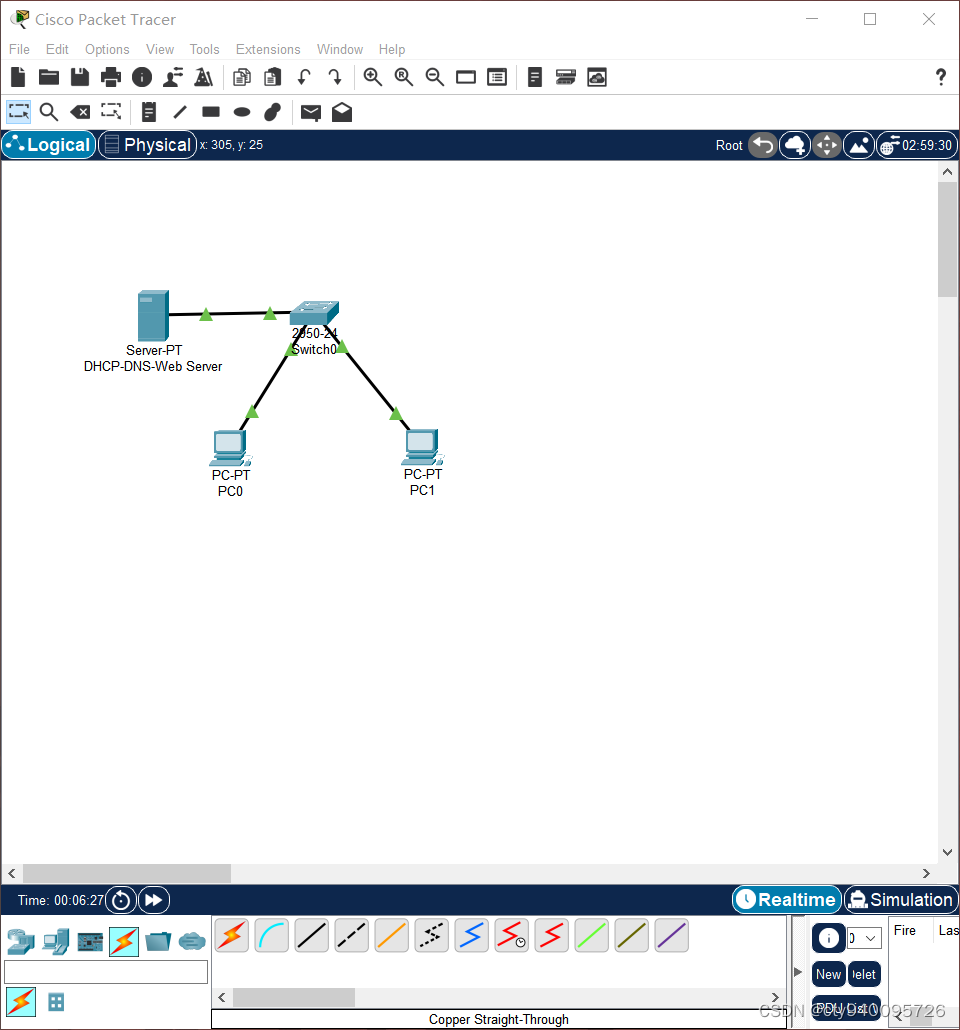The image size is (960, 1030).
Task: Add a Simple PDU envelope
Action: click(x=311, y=113)
